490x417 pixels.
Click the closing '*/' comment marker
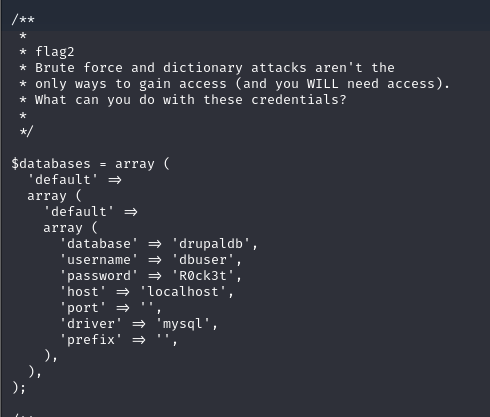click(26, 131)
